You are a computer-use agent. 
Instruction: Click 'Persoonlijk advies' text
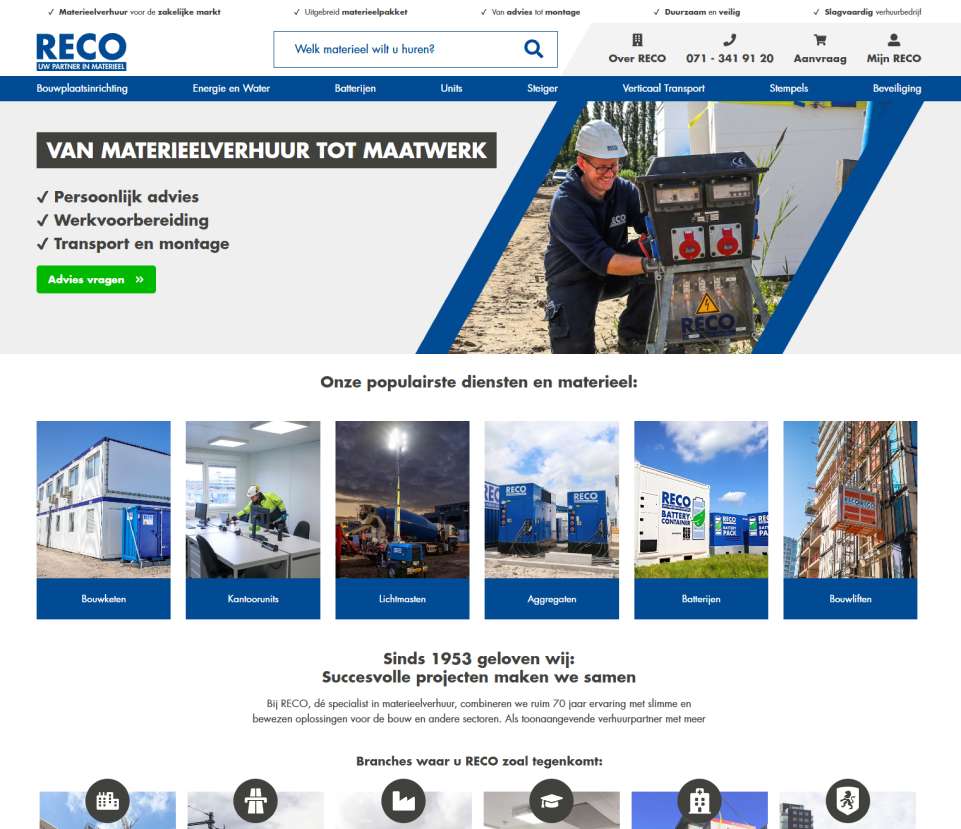pos(126,197)
